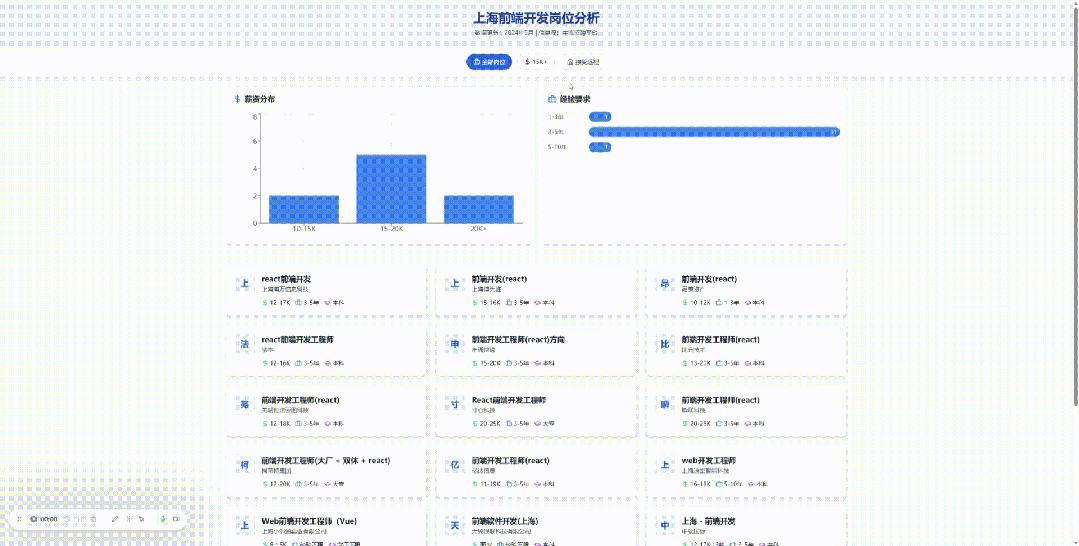Click 申 avatar on 前端开发工程师(react)方向 card
Image resolution: width=1079 pixels, height=546 pixels.
pos(455,344)
